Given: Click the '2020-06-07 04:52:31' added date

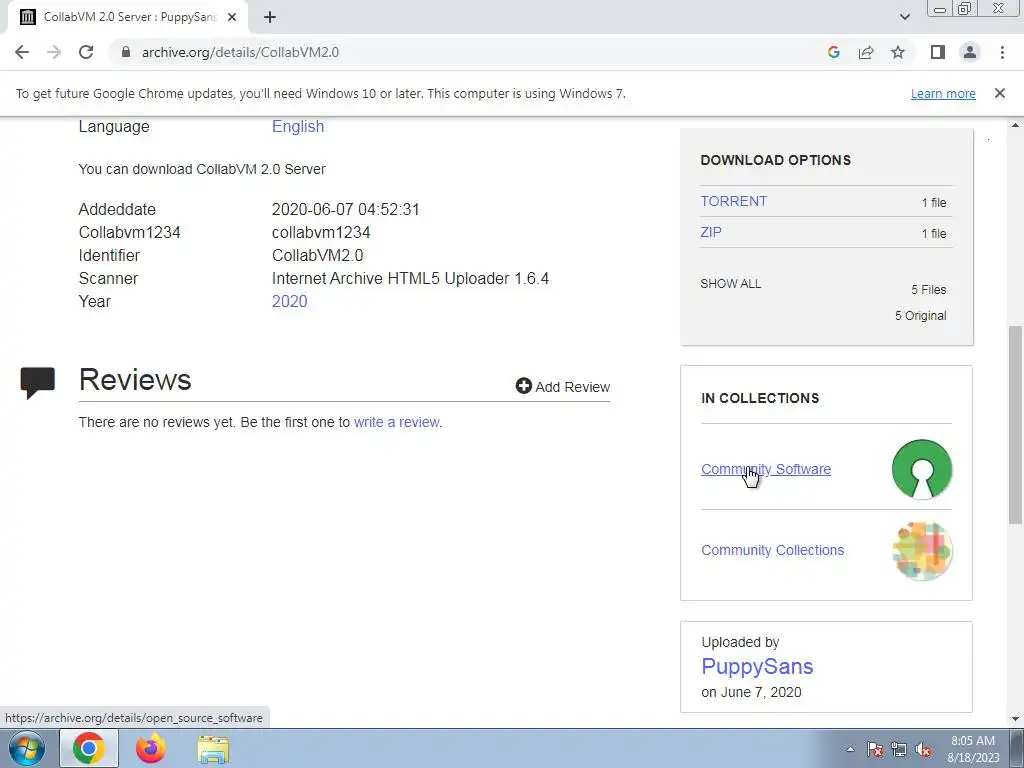Looking at the screenshot, I should point(345,210).
